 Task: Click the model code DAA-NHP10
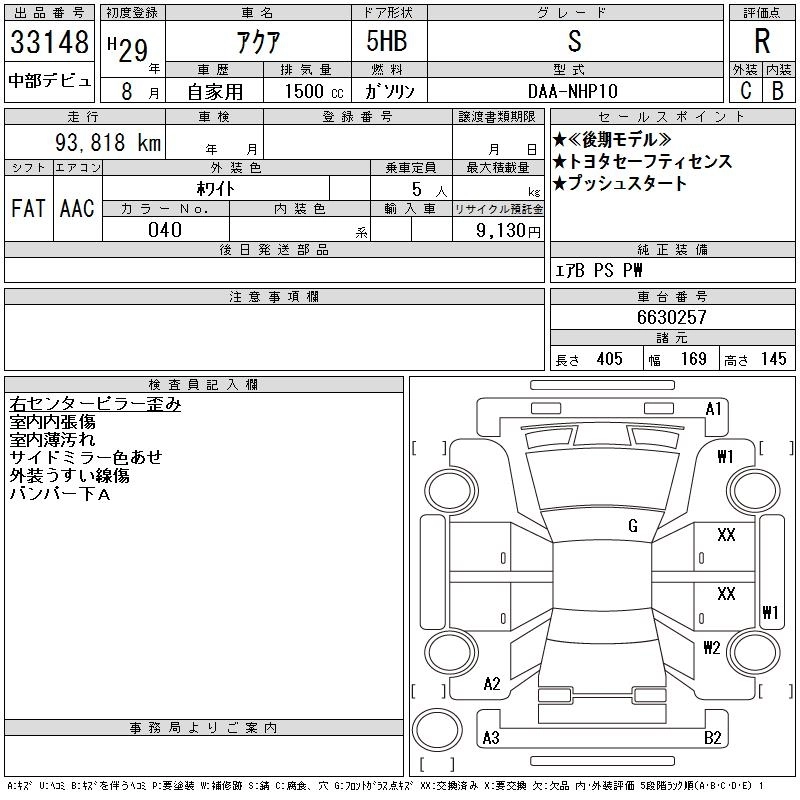572,91
